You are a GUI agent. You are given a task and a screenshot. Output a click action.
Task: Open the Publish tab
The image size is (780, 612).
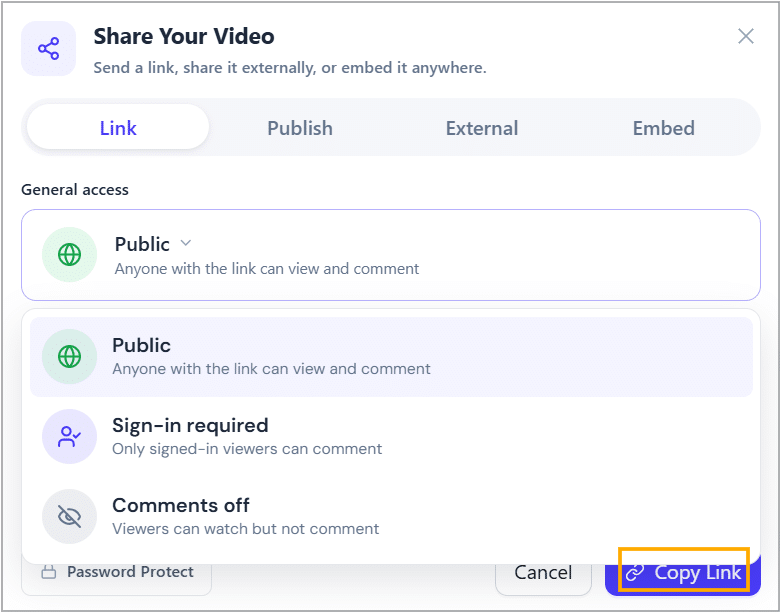(x=300, y=128)
